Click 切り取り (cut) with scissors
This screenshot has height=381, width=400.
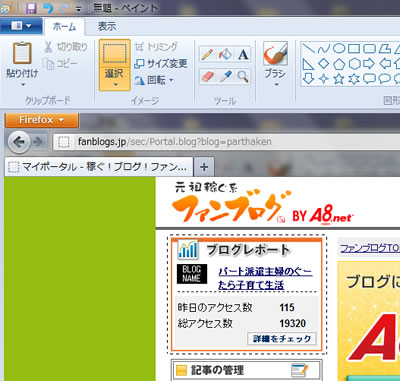[x=66, y=47]
